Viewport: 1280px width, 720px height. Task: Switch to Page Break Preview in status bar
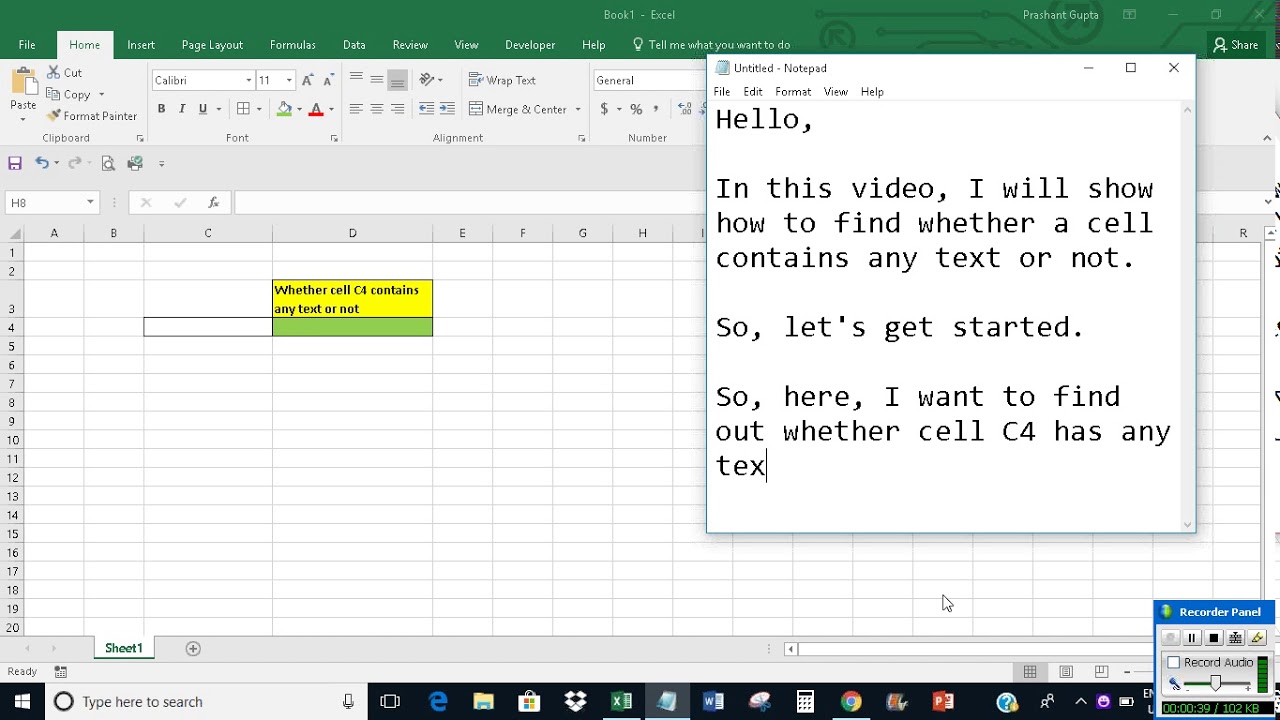pos(1101,672)
